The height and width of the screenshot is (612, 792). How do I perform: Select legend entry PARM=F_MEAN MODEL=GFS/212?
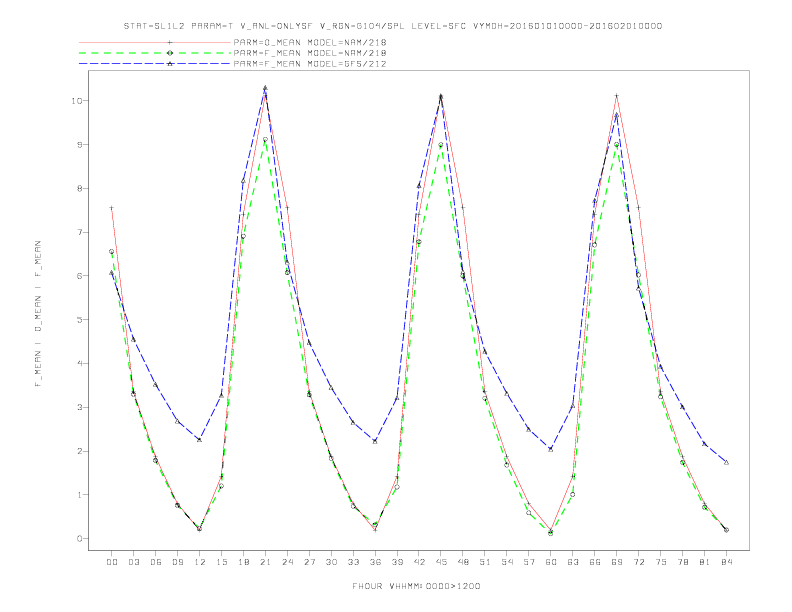(310, 64)
